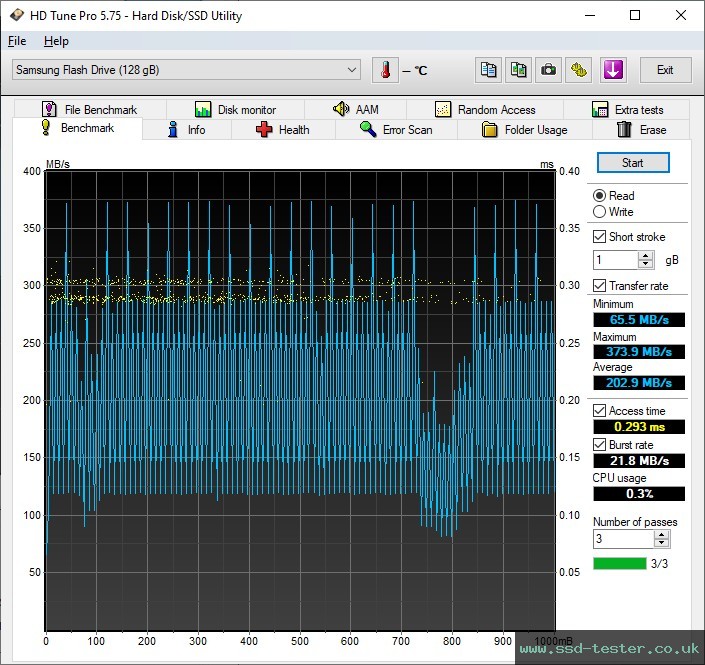This screenshot has width=705, height=665.
Task: Switch to the Disk monitor tab
Action: coord(236,109)
